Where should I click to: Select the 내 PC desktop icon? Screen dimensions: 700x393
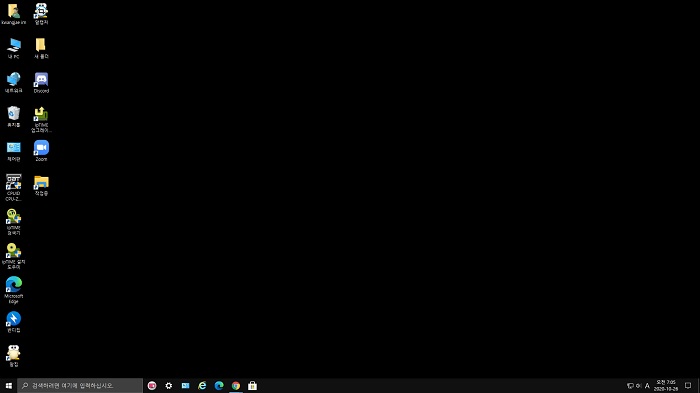click(13, 48)
